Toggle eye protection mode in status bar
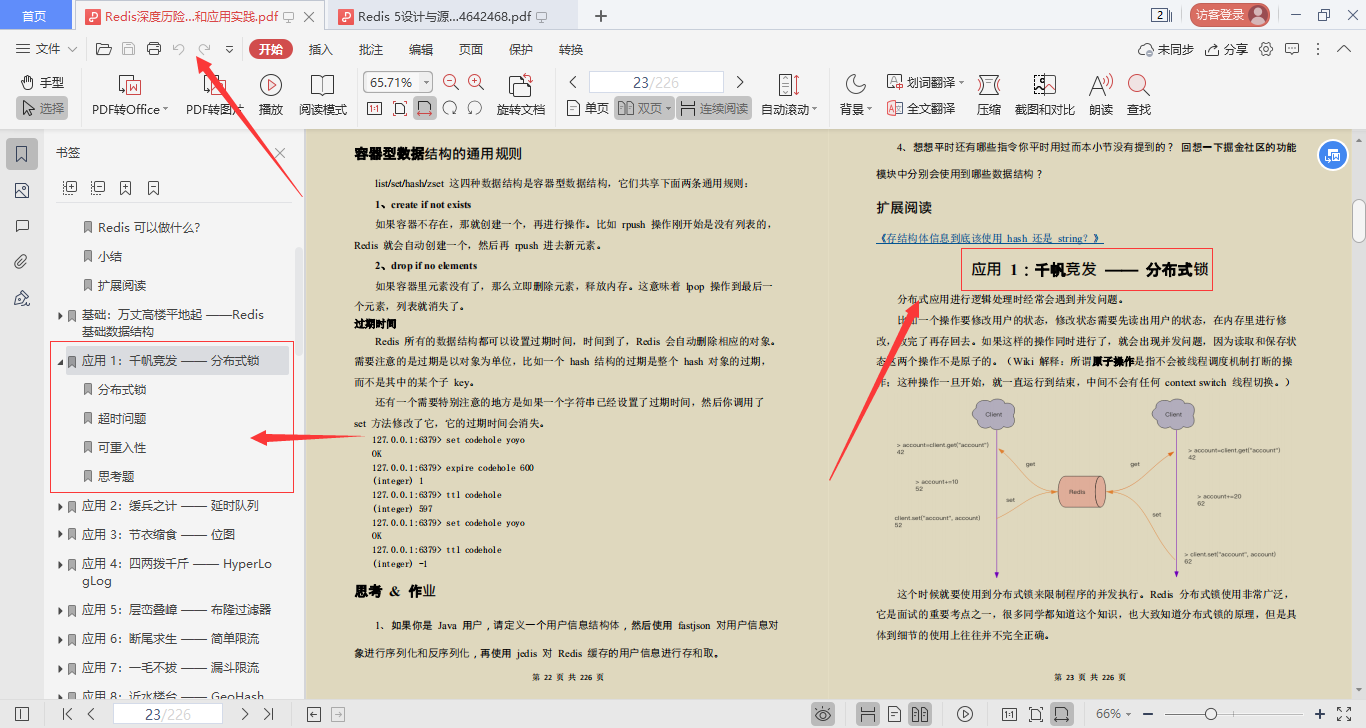 (823, 714)
